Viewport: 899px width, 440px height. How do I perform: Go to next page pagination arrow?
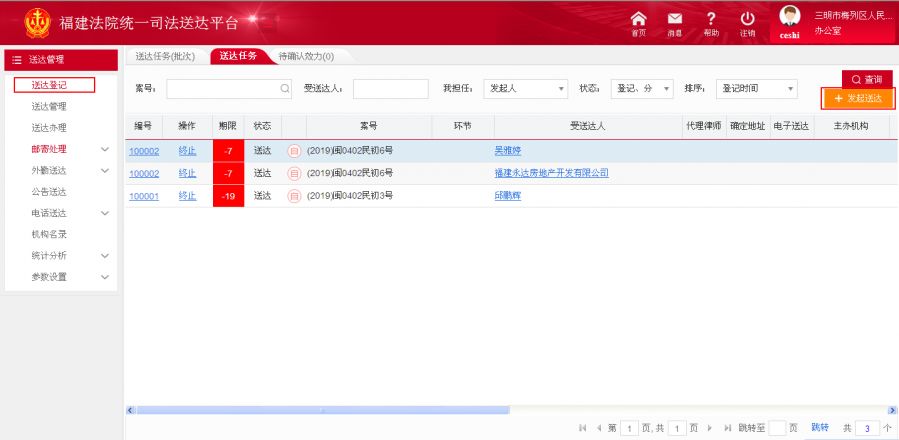tap(710, 428)
